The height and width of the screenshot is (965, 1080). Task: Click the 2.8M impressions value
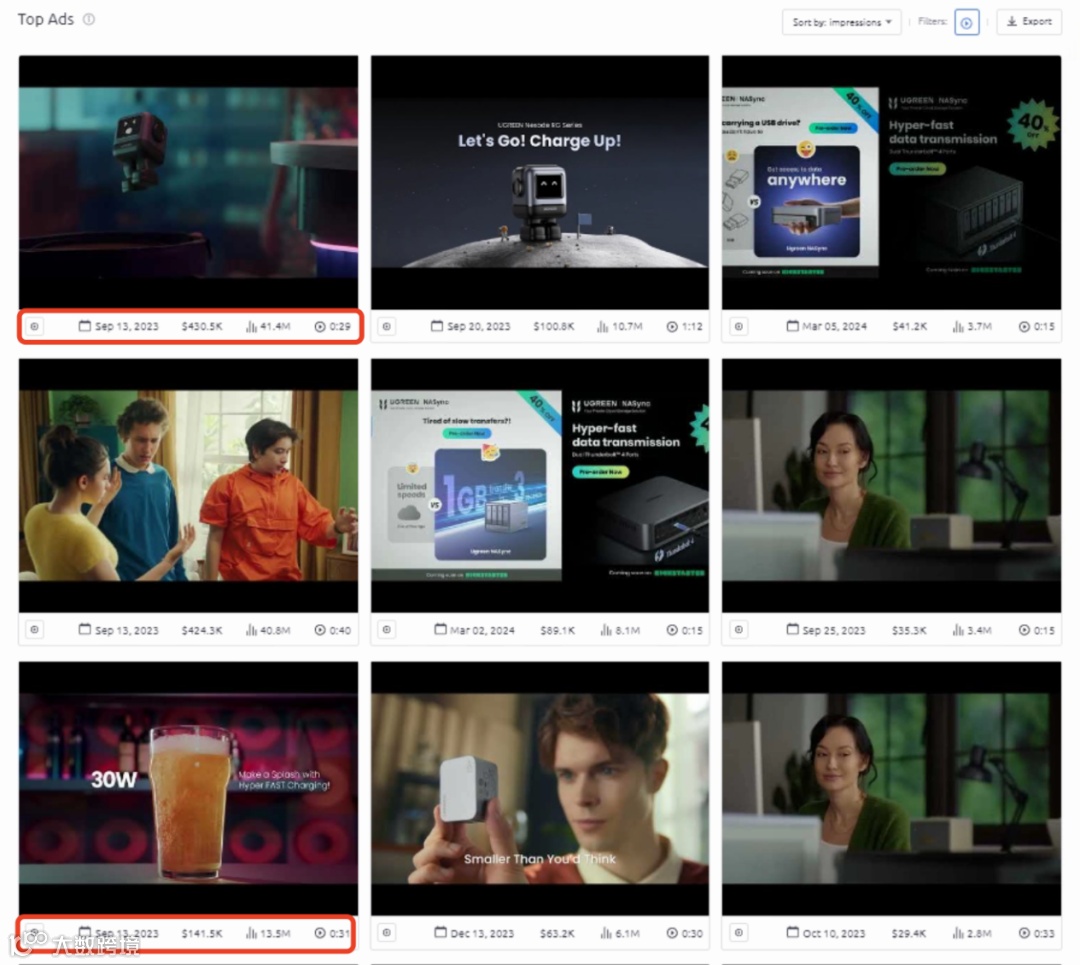click(x=979, y=933)
